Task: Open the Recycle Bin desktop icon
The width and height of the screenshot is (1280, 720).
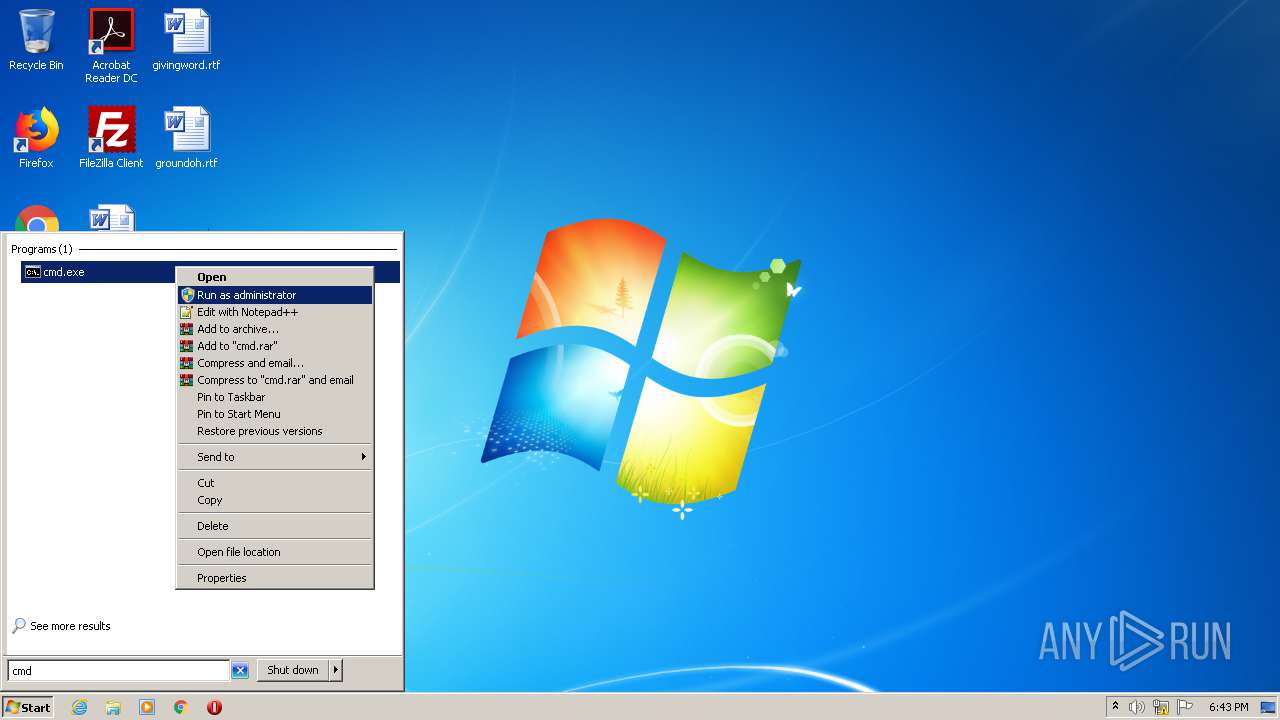Action: (x=36, y=40)
